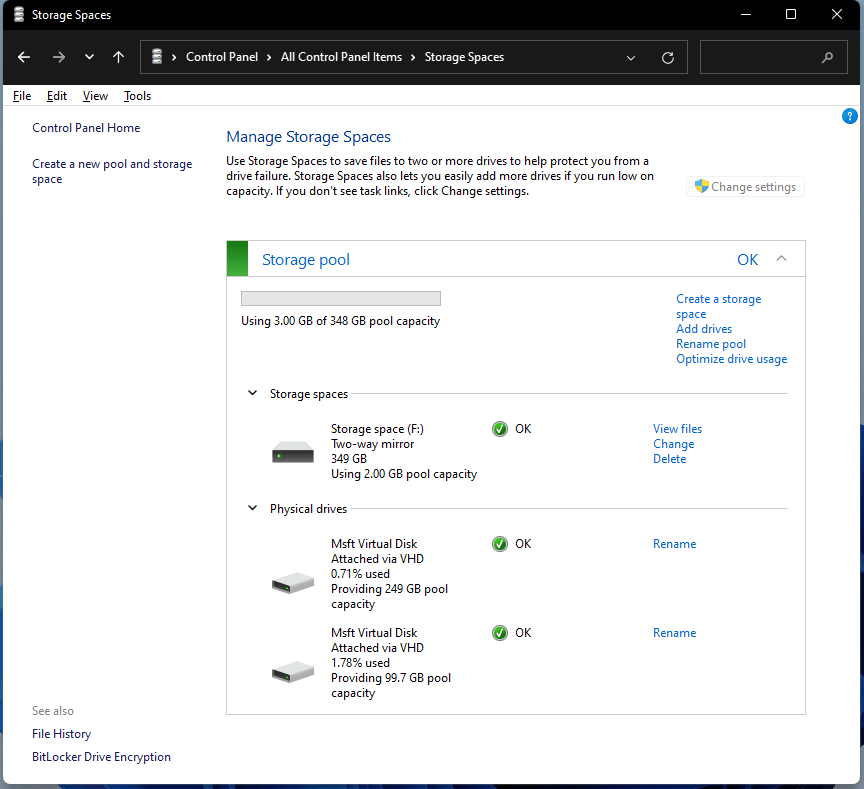Open BitLocker Drive Encryption from See also
The height and width of the screenshot is (789, 864).
coord(101,756)
